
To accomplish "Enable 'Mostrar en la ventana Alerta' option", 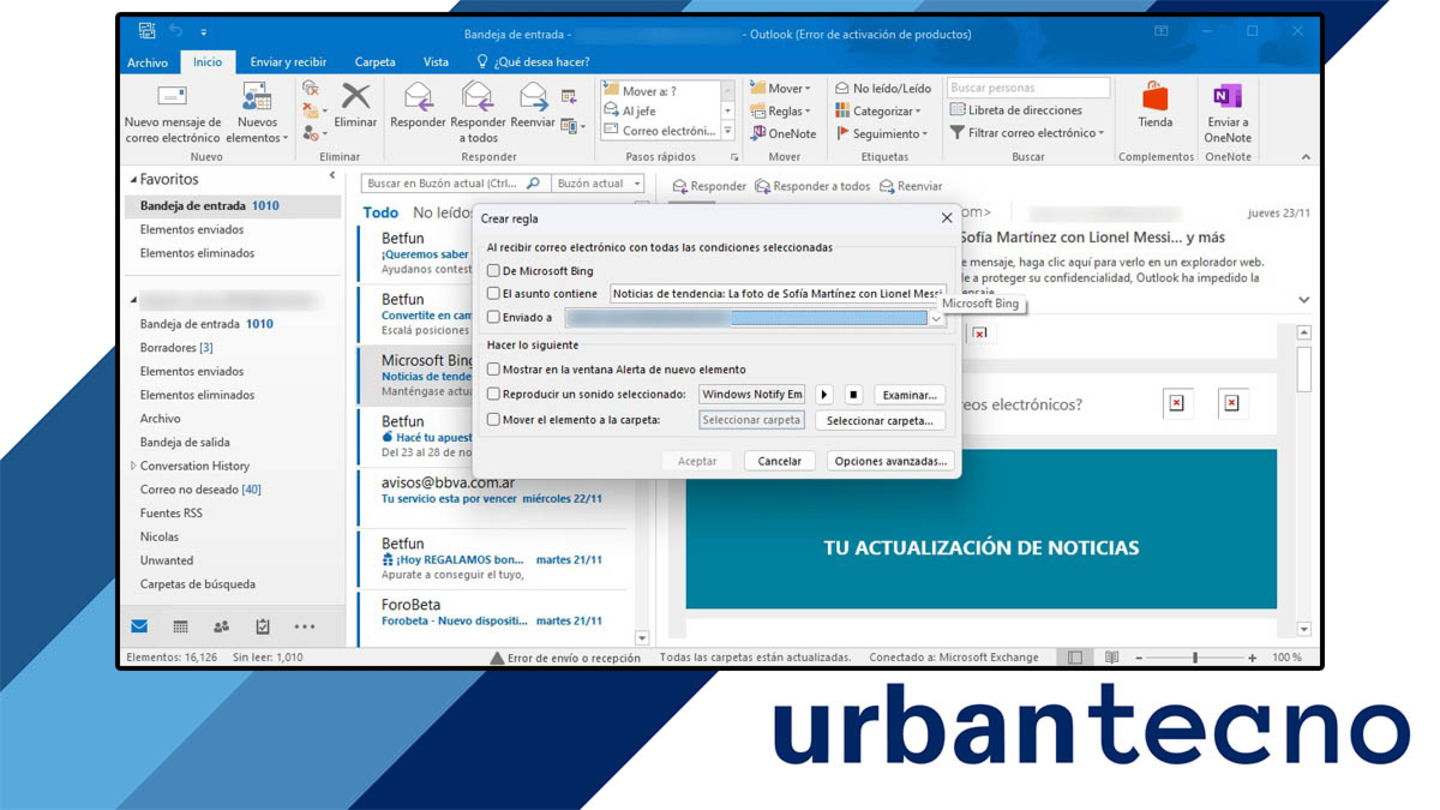I will (494, 370).
